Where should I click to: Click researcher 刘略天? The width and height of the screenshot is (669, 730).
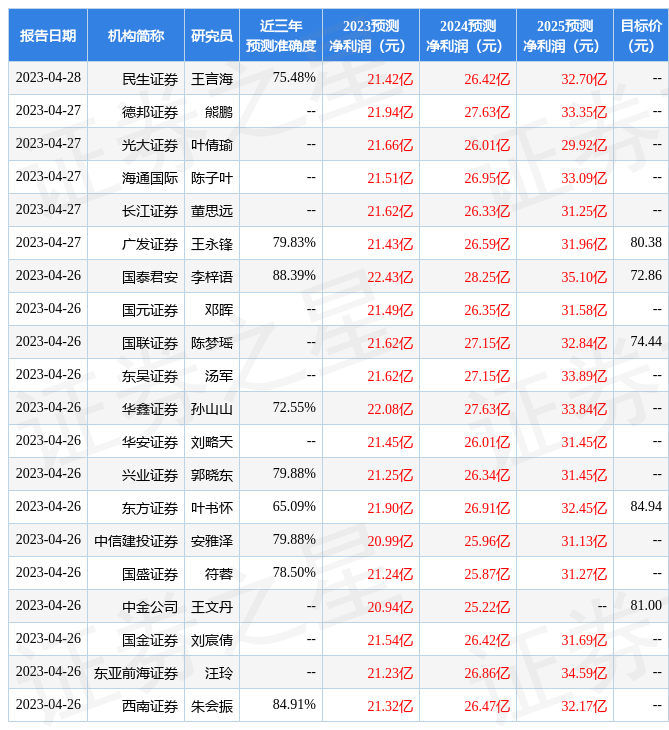tap(212, 442)
